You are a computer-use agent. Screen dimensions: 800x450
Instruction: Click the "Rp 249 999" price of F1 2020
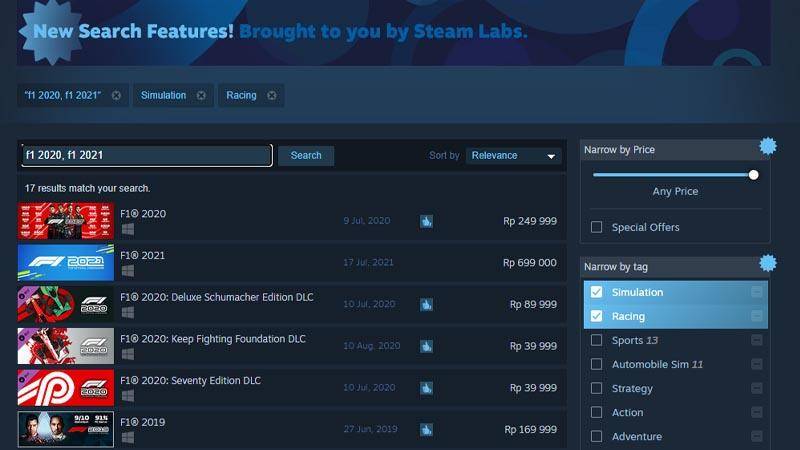[x=530, y=221]
